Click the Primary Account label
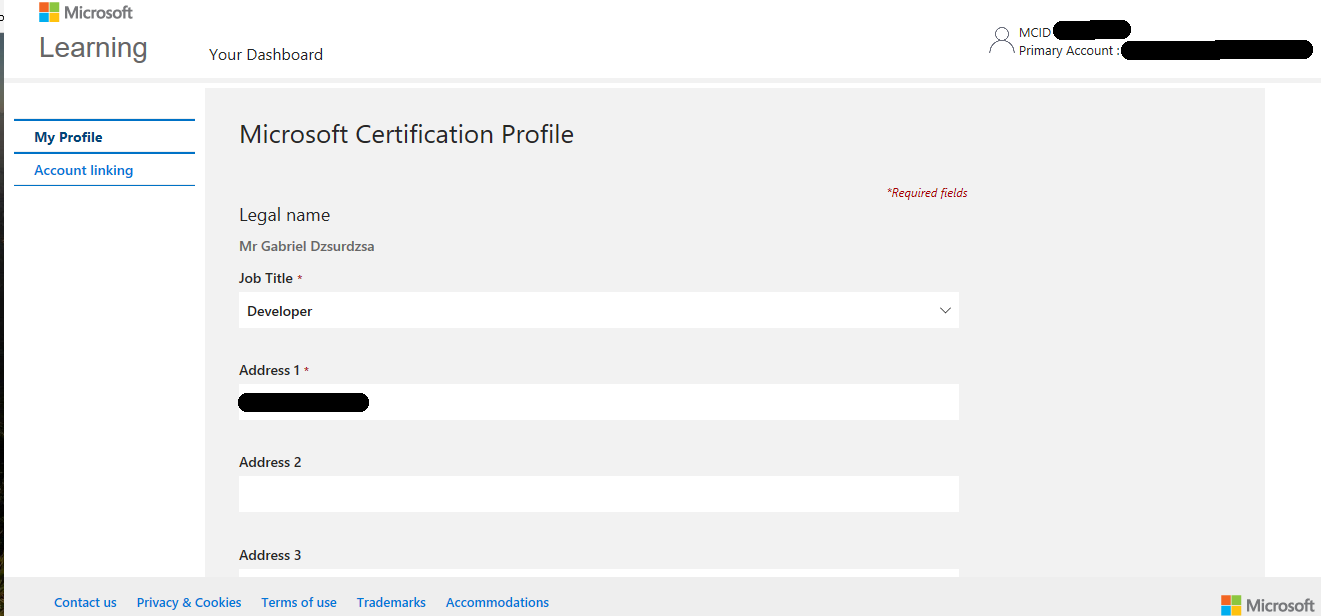 point(1069,51)
